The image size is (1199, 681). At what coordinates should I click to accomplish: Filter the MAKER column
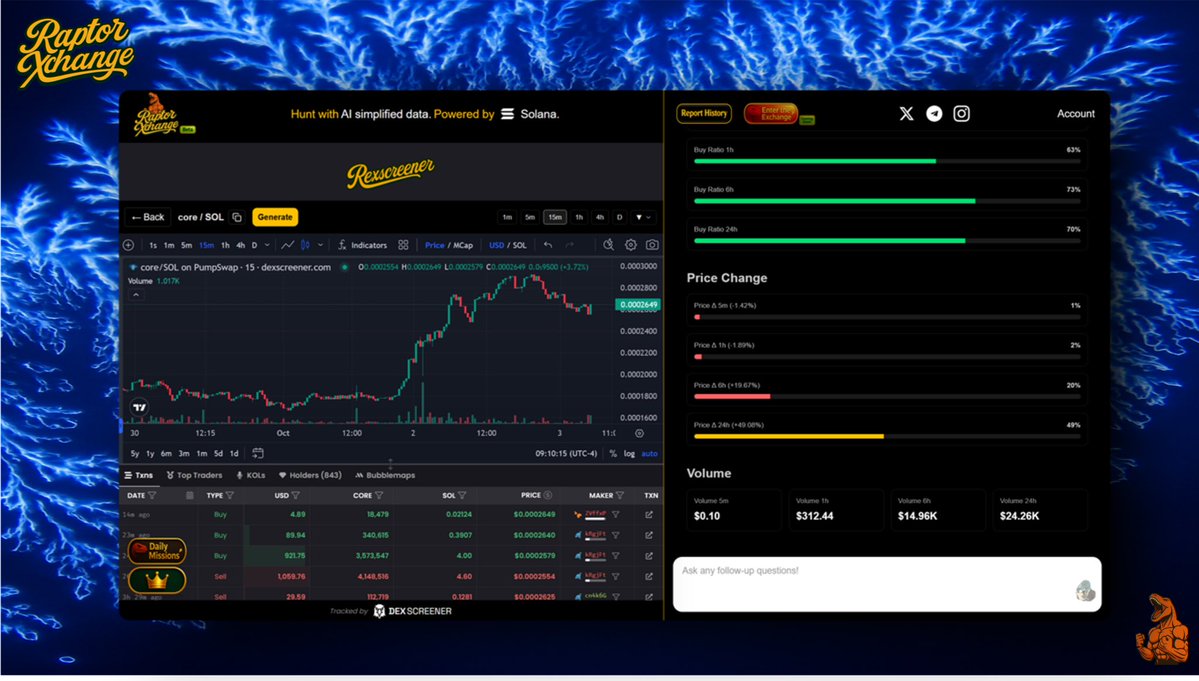619,495
